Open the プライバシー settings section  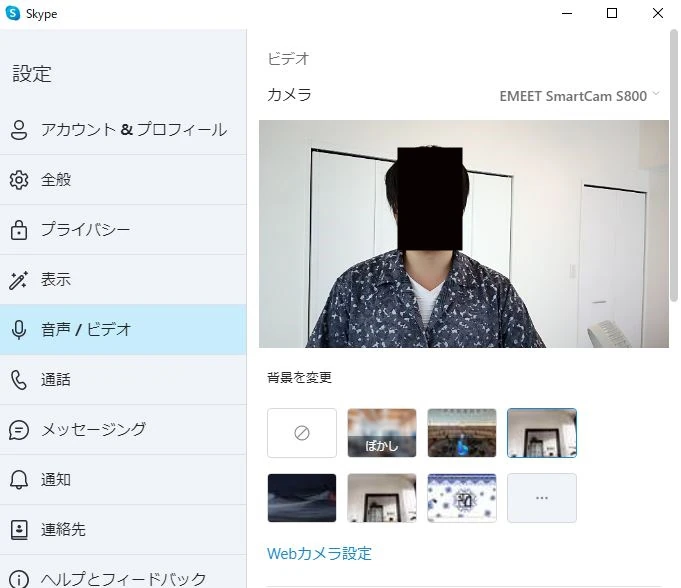point(85,230)
